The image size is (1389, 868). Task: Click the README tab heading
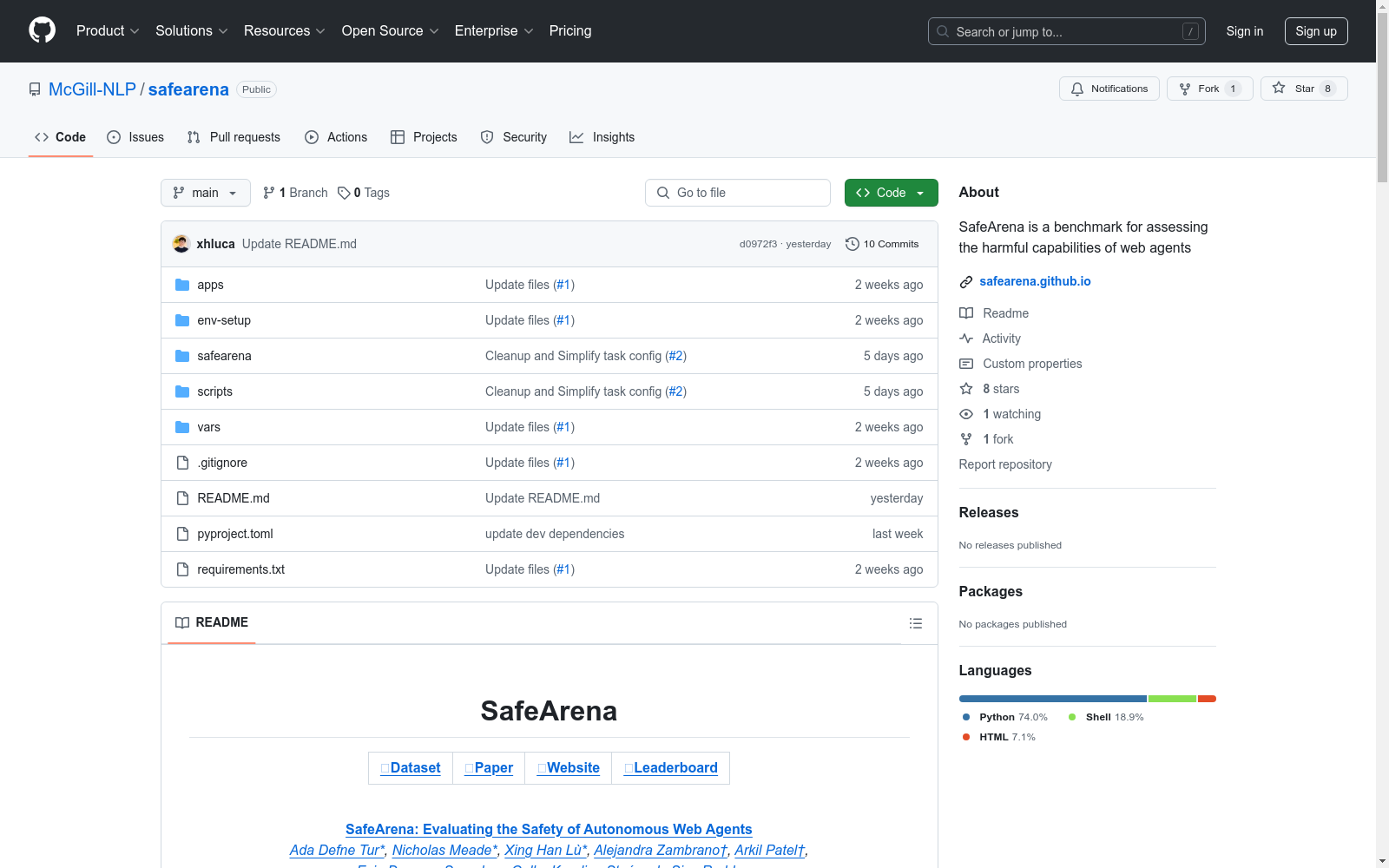pos(212,622)
